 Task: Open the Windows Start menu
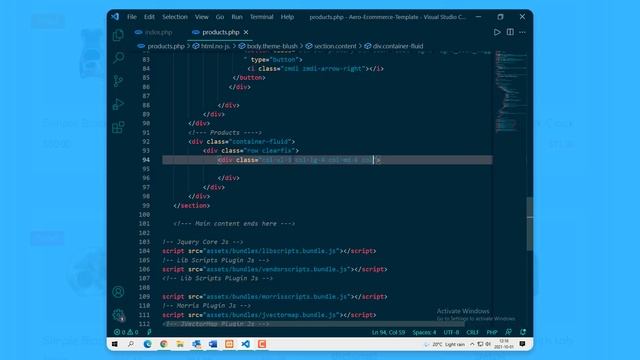pos(115,344)
